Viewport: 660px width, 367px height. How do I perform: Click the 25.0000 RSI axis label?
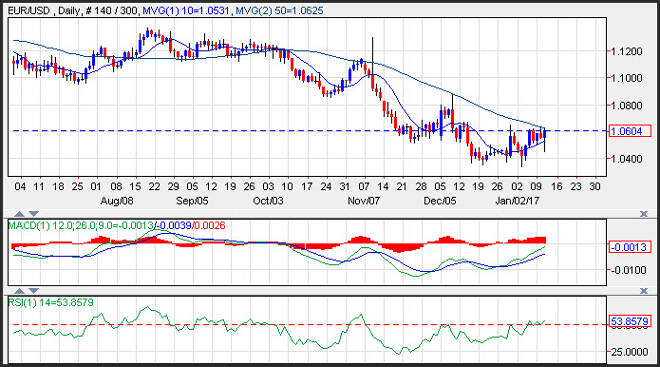coord(629,351)
